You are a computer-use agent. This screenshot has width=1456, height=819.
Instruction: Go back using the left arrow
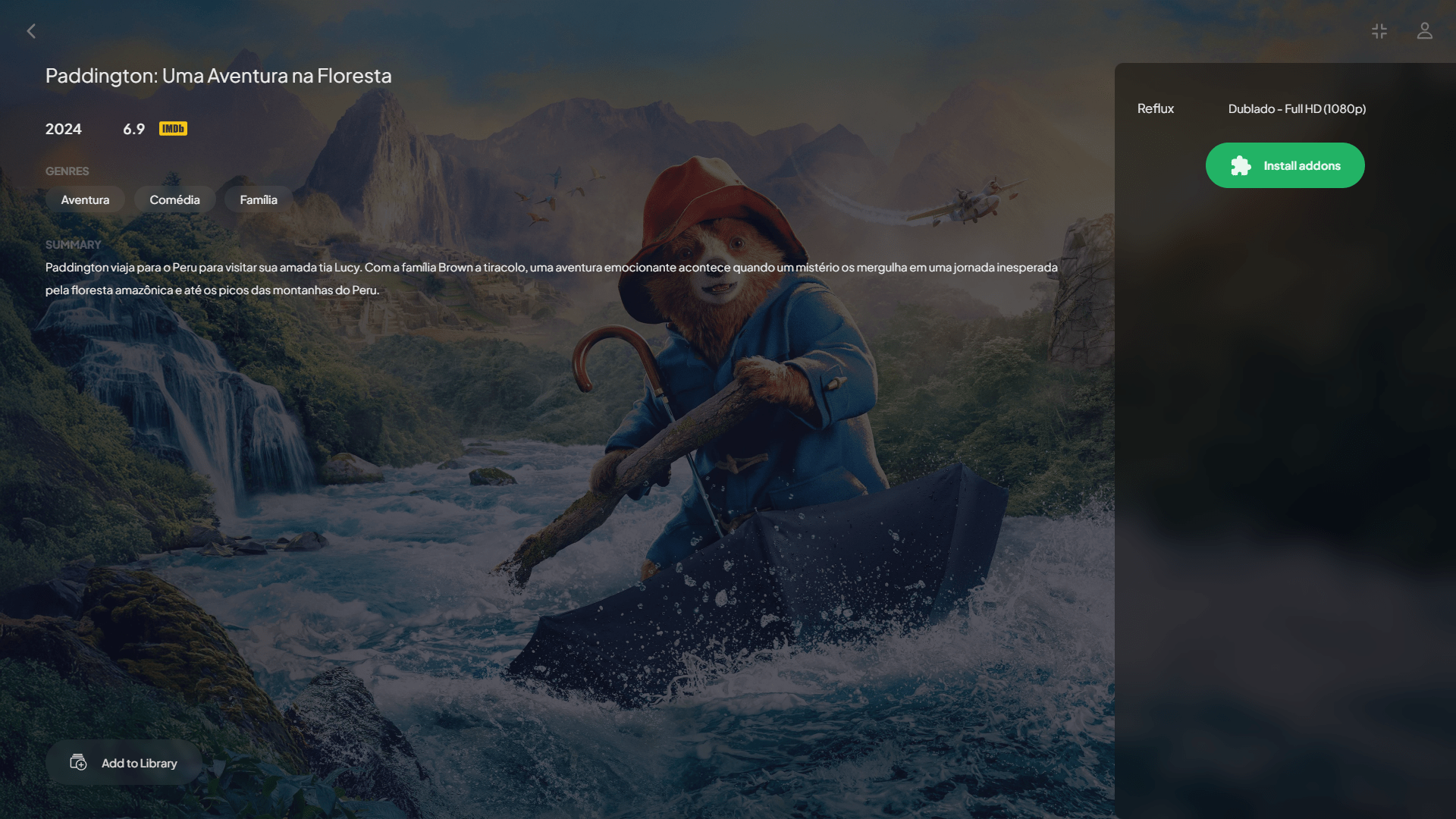click(31, 31)
